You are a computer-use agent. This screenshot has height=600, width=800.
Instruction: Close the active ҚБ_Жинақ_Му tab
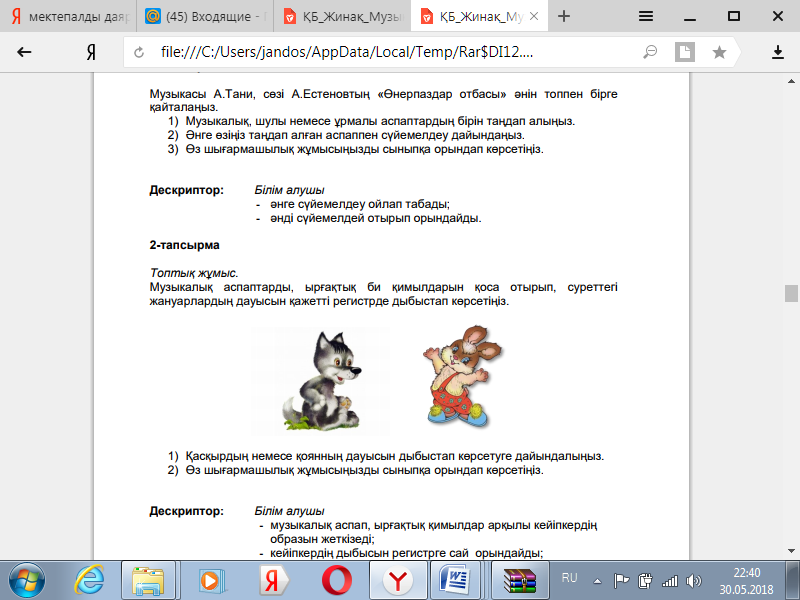534,16
